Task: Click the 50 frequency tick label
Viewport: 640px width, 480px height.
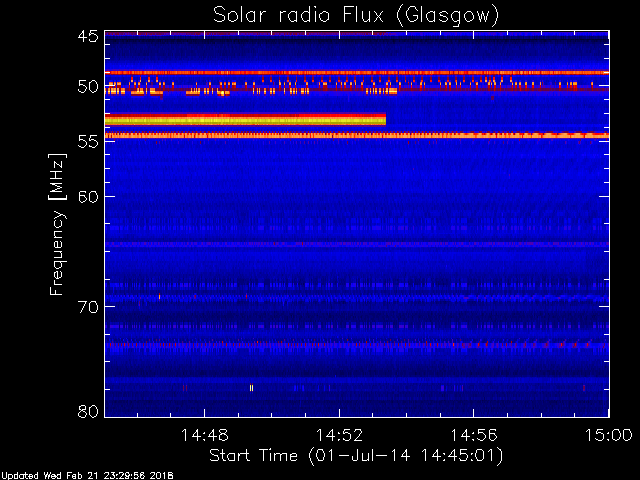Action: (x=88, y=87)
